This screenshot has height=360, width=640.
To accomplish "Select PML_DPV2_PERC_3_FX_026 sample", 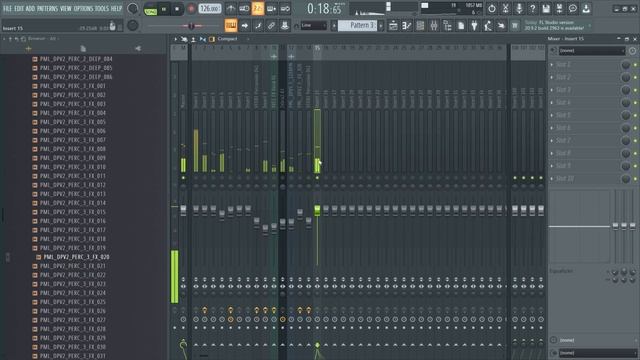I will tap(73, 311).
